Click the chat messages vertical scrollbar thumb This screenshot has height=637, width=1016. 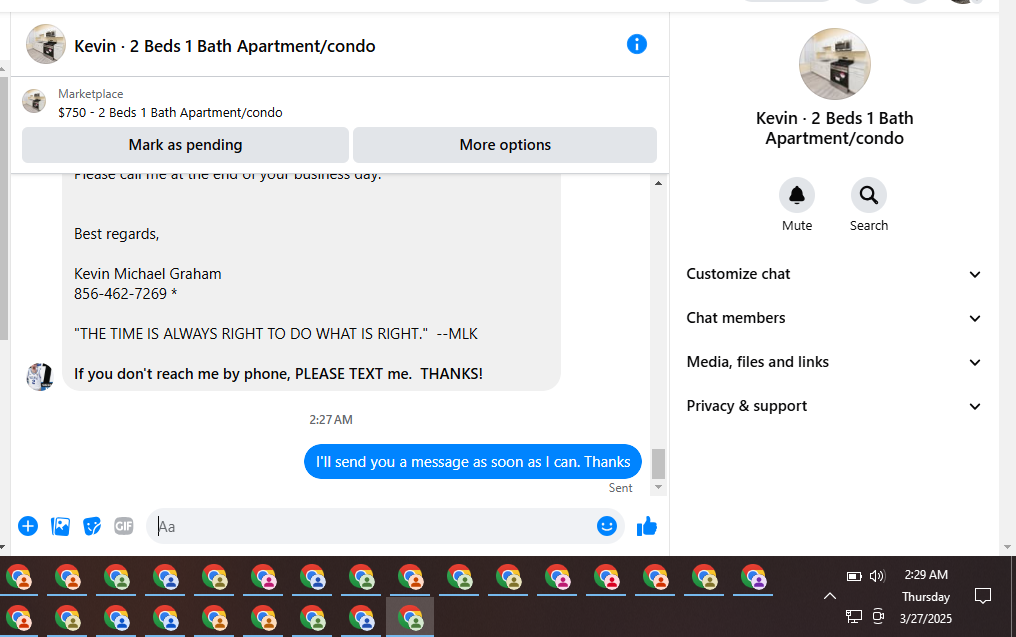coord(658,463)
